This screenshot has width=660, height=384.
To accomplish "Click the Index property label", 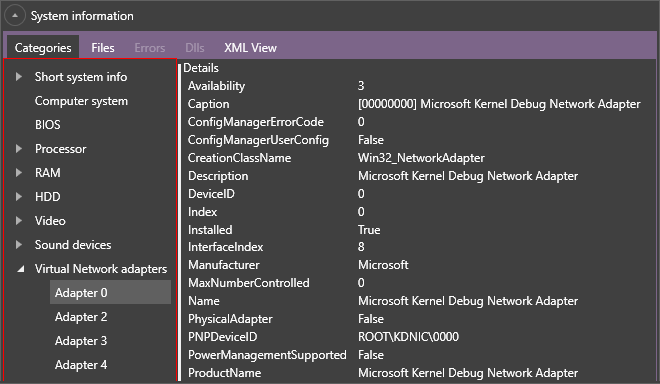I will [x=202, y=212].
